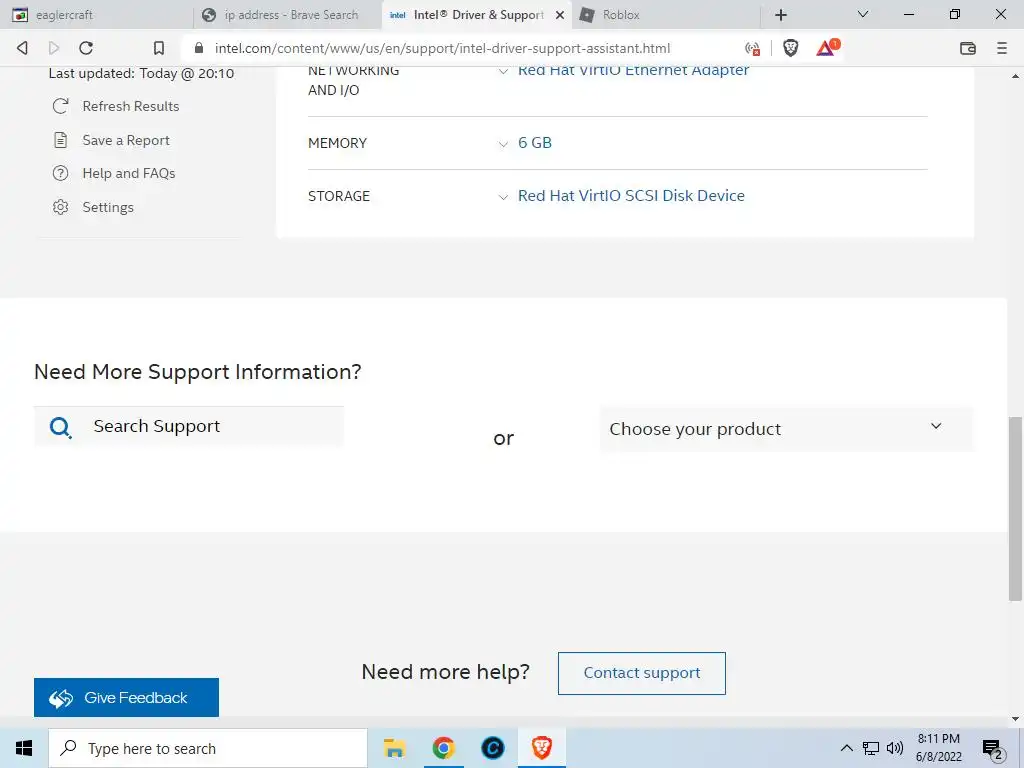Open the browser hamburger menu

tap(1002, 48)
